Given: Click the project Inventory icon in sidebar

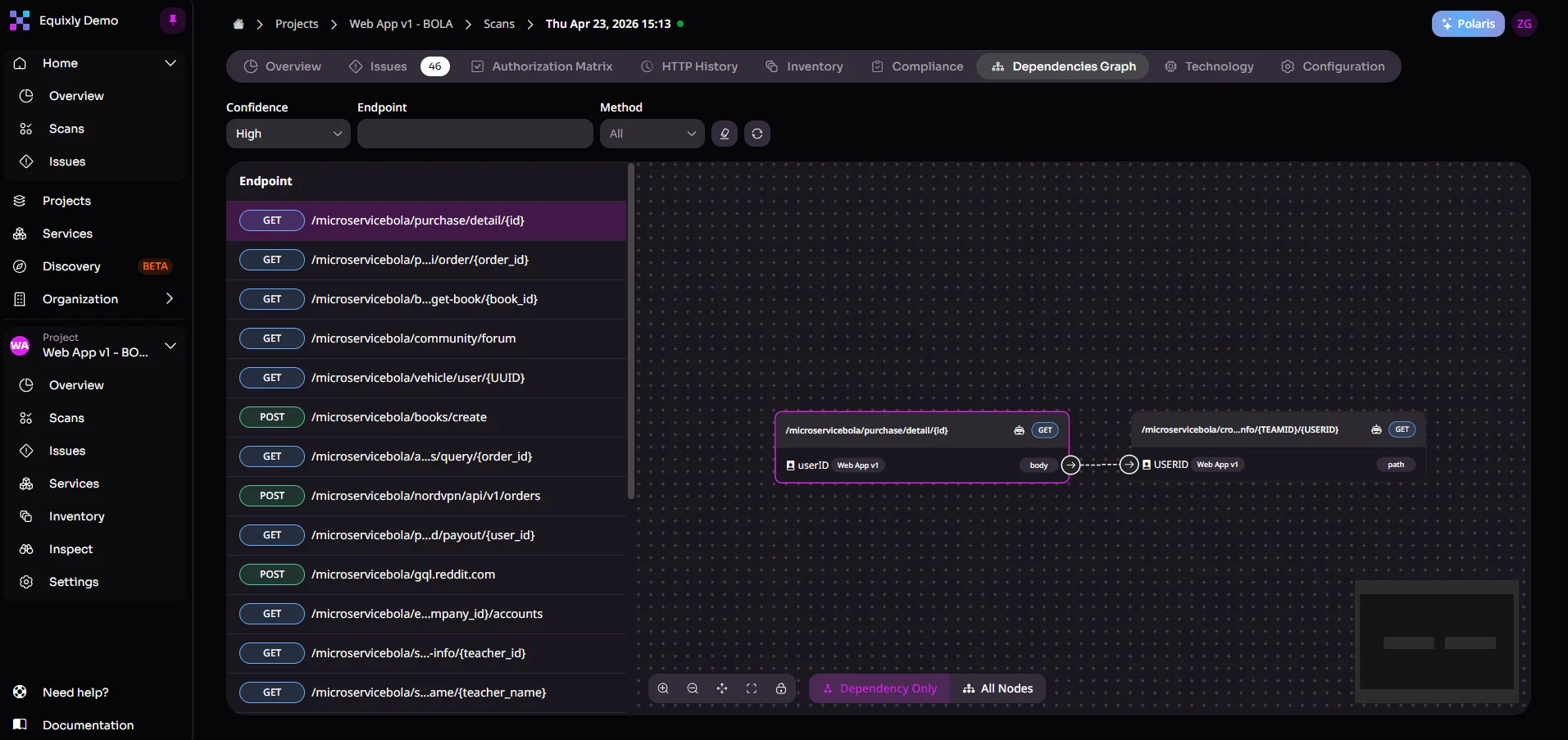Looking at the screenshot, I should pyautogui.click(x=26, y=516).
